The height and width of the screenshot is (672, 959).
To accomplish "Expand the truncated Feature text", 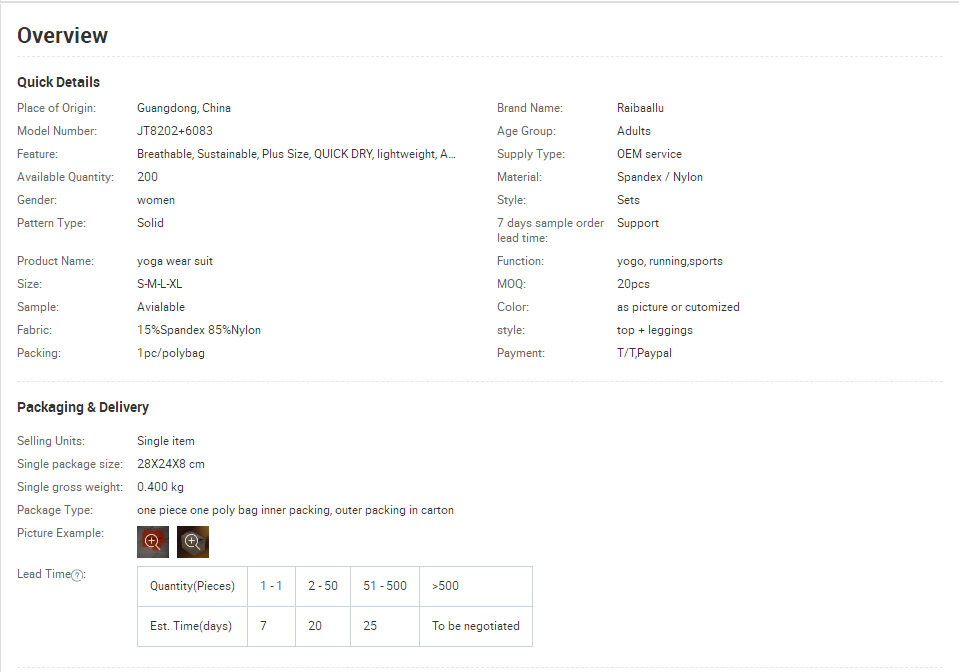I will [296, 154].
